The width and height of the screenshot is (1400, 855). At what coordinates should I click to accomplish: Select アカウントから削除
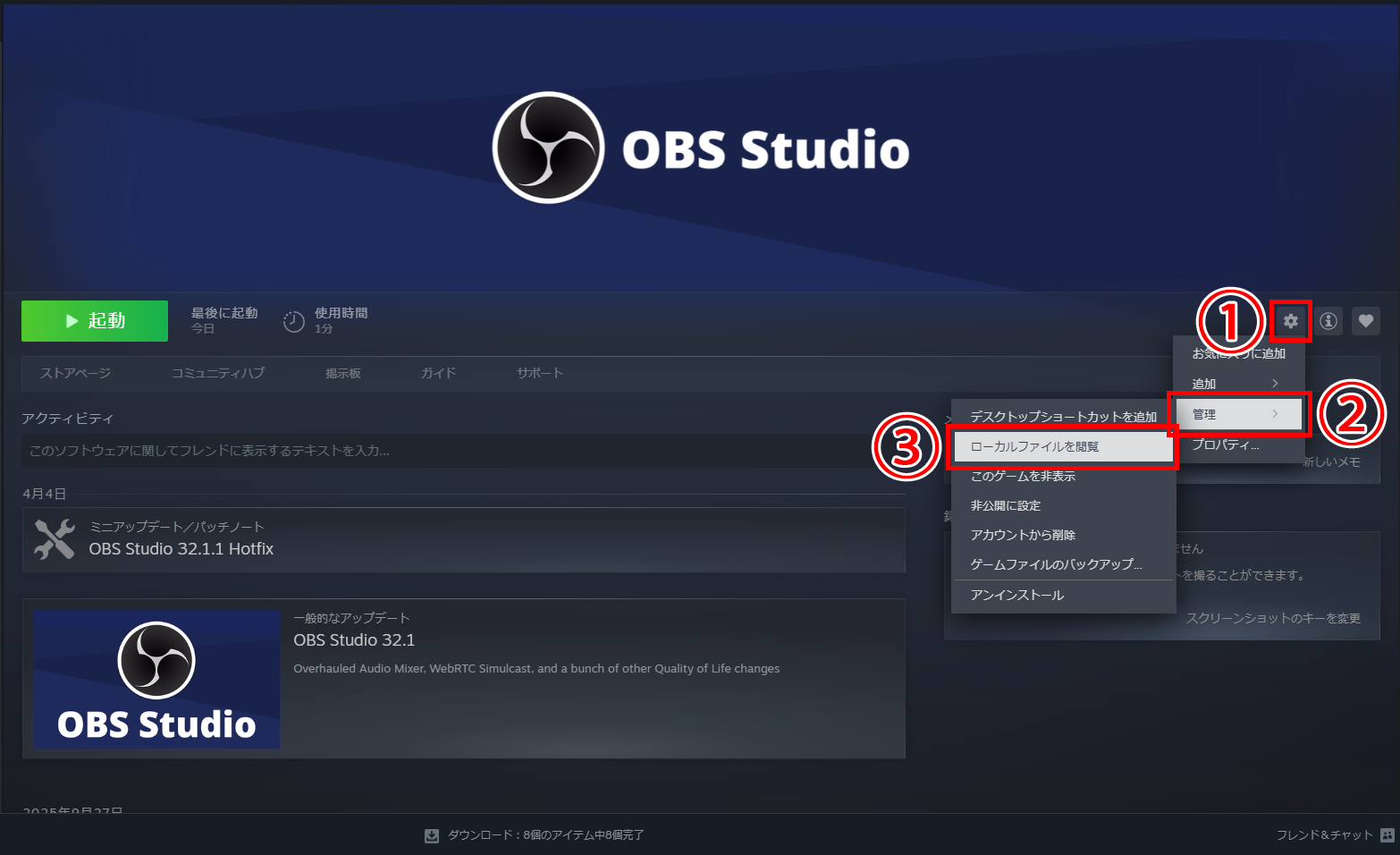click(x=1063, y=535)
